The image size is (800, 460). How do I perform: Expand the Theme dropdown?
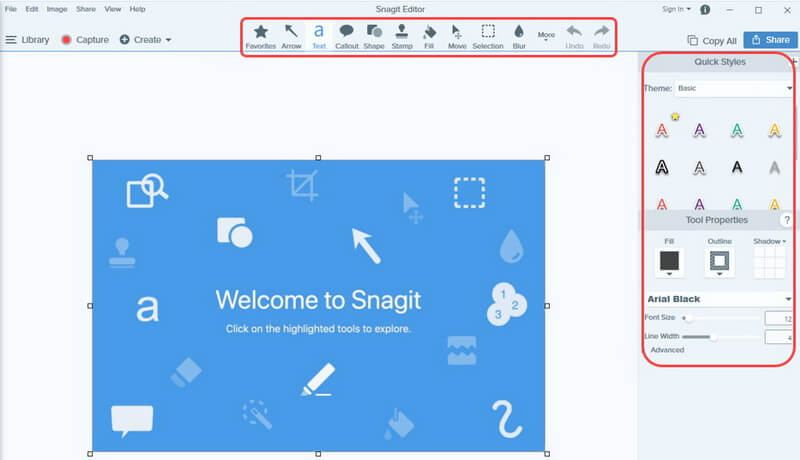(x=735, y=88)
